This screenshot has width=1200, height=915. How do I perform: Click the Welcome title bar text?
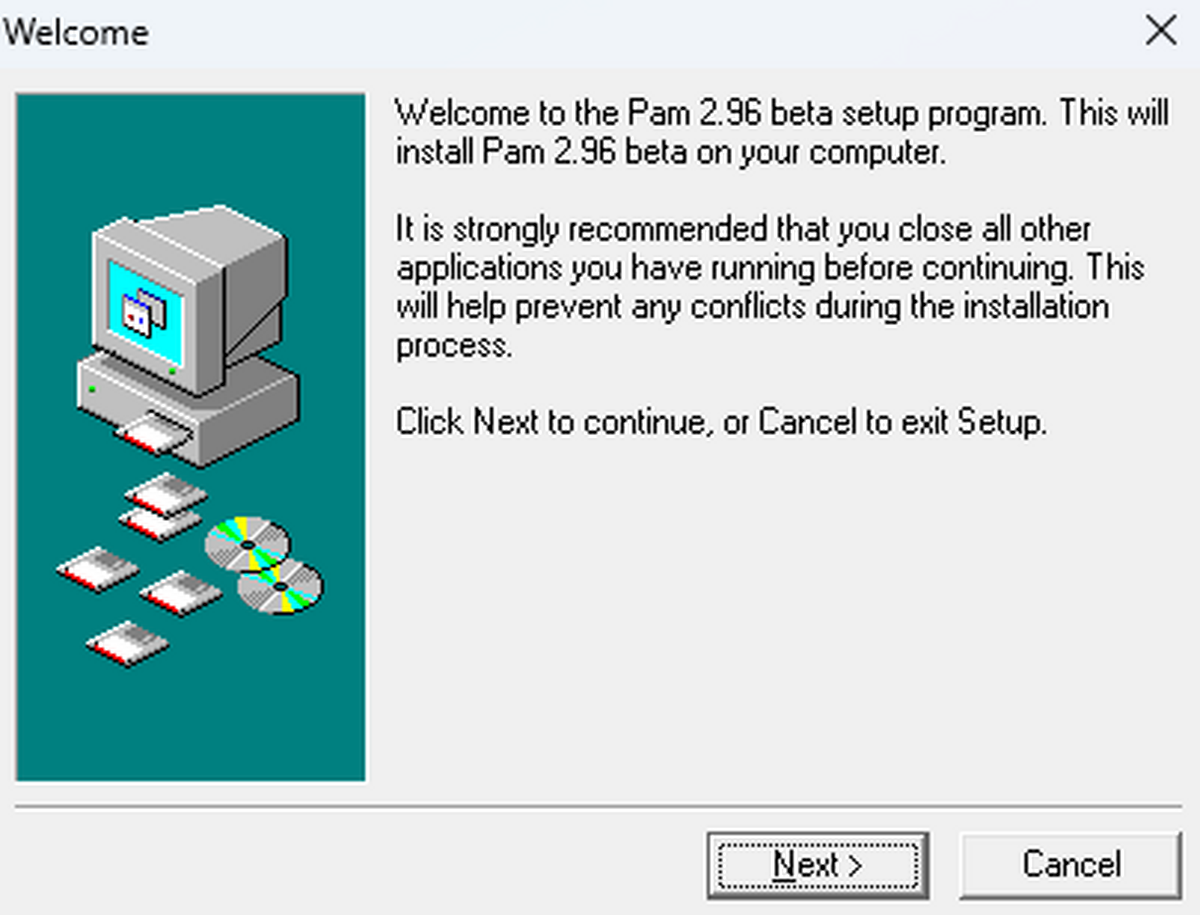(76, 32)
